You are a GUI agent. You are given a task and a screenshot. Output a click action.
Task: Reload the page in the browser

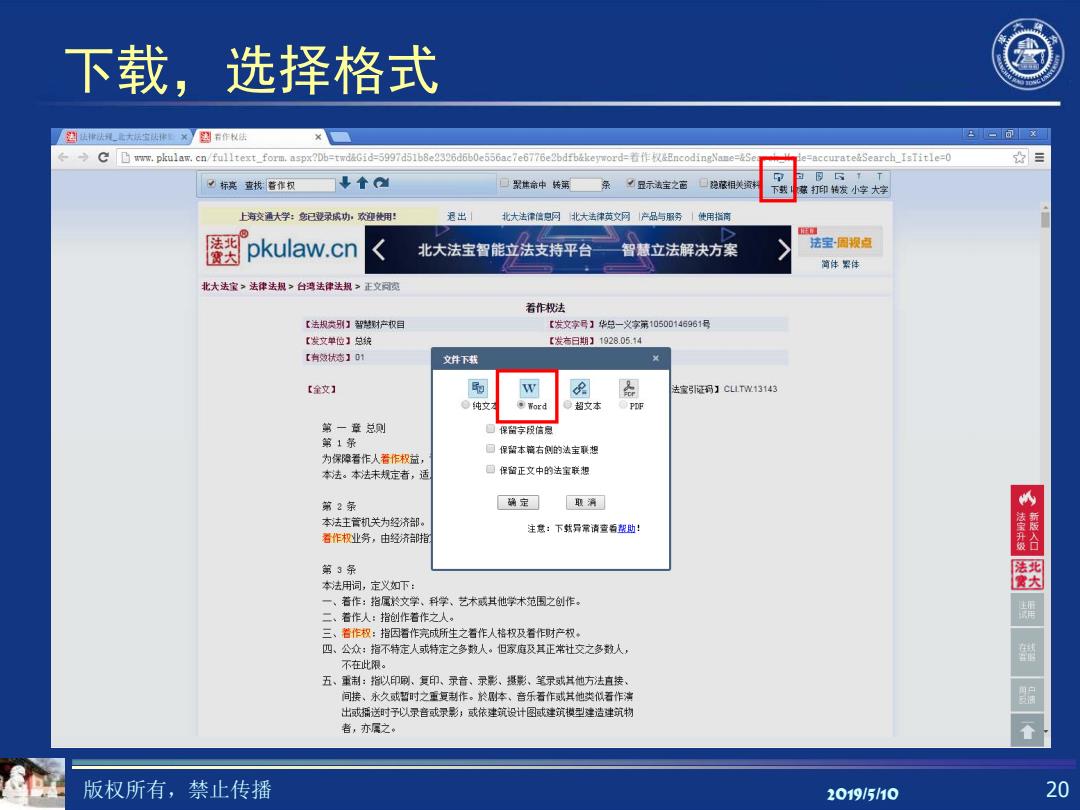point(103,157)
